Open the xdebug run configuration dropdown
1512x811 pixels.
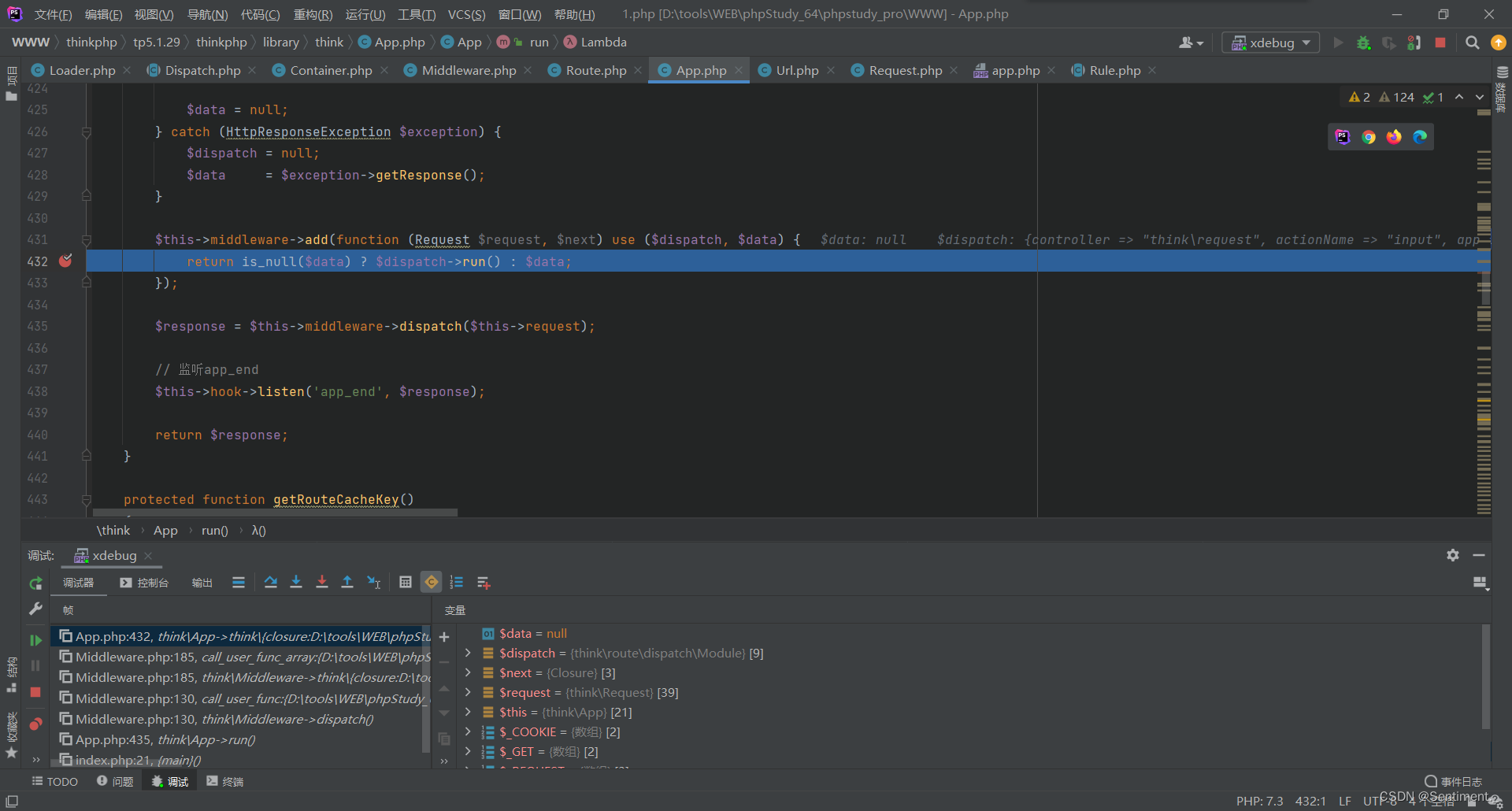(1270, 43)
